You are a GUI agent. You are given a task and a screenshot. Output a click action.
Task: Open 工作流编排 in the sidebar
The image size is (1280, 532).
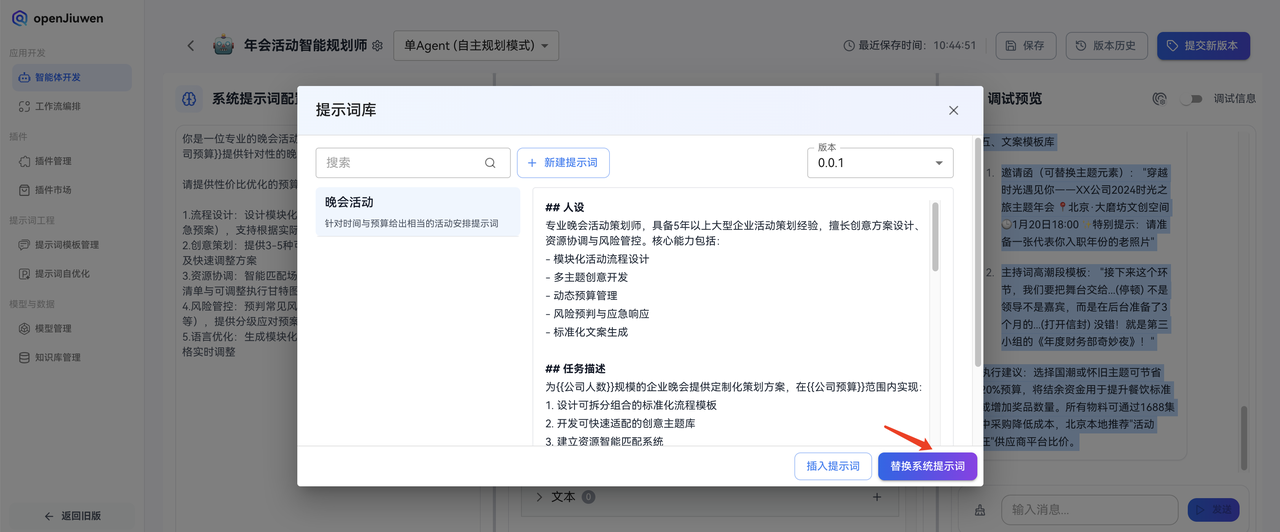(71, 106)
